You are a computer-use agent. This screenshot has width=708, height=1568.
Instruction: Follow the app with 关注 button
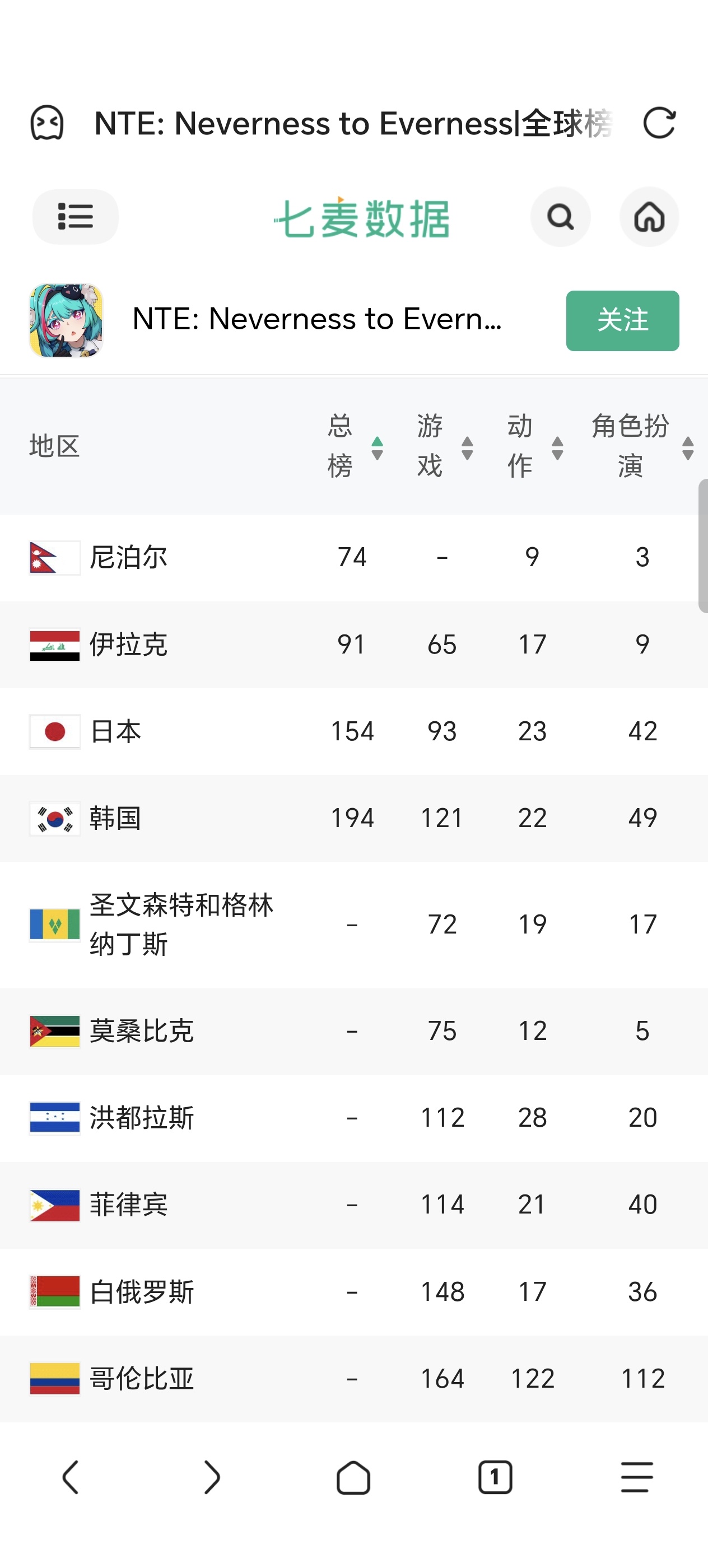tap(622, 321)
